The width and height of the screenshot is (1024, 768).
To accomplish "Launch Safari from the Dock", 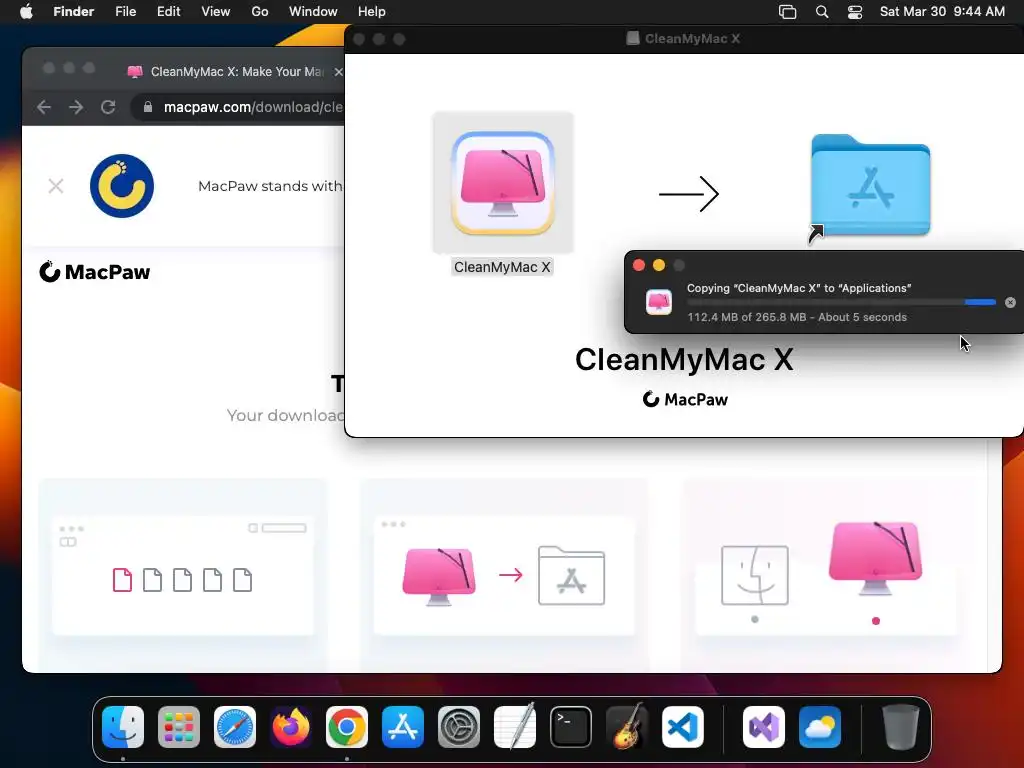I will click(235, 727).
